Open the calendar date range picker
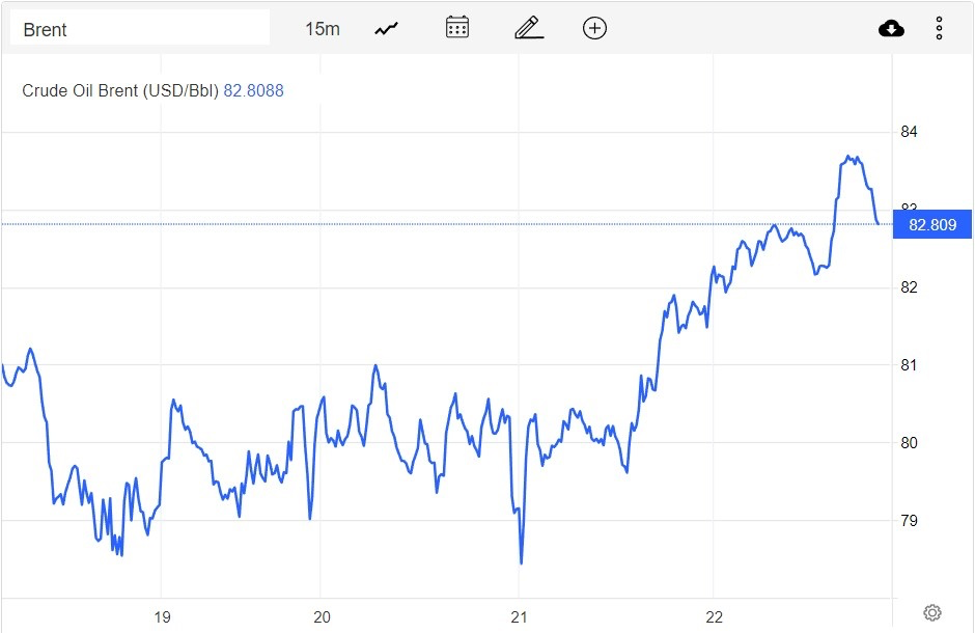This screenshot has width=977, height=633. 457,28
